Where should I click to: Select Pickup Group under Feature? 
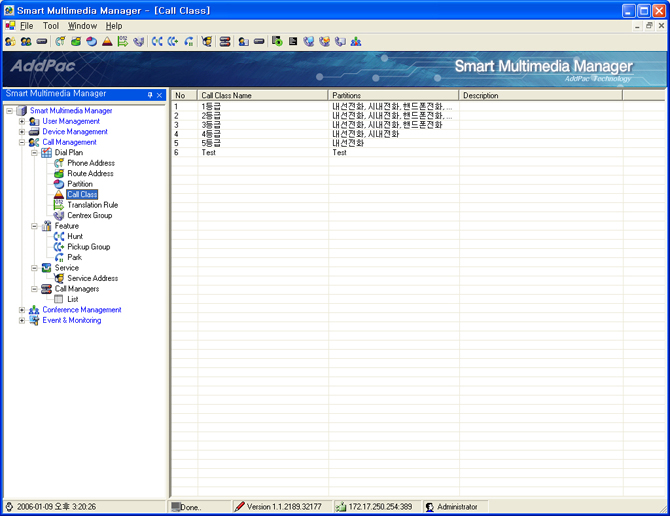[88, 247]
